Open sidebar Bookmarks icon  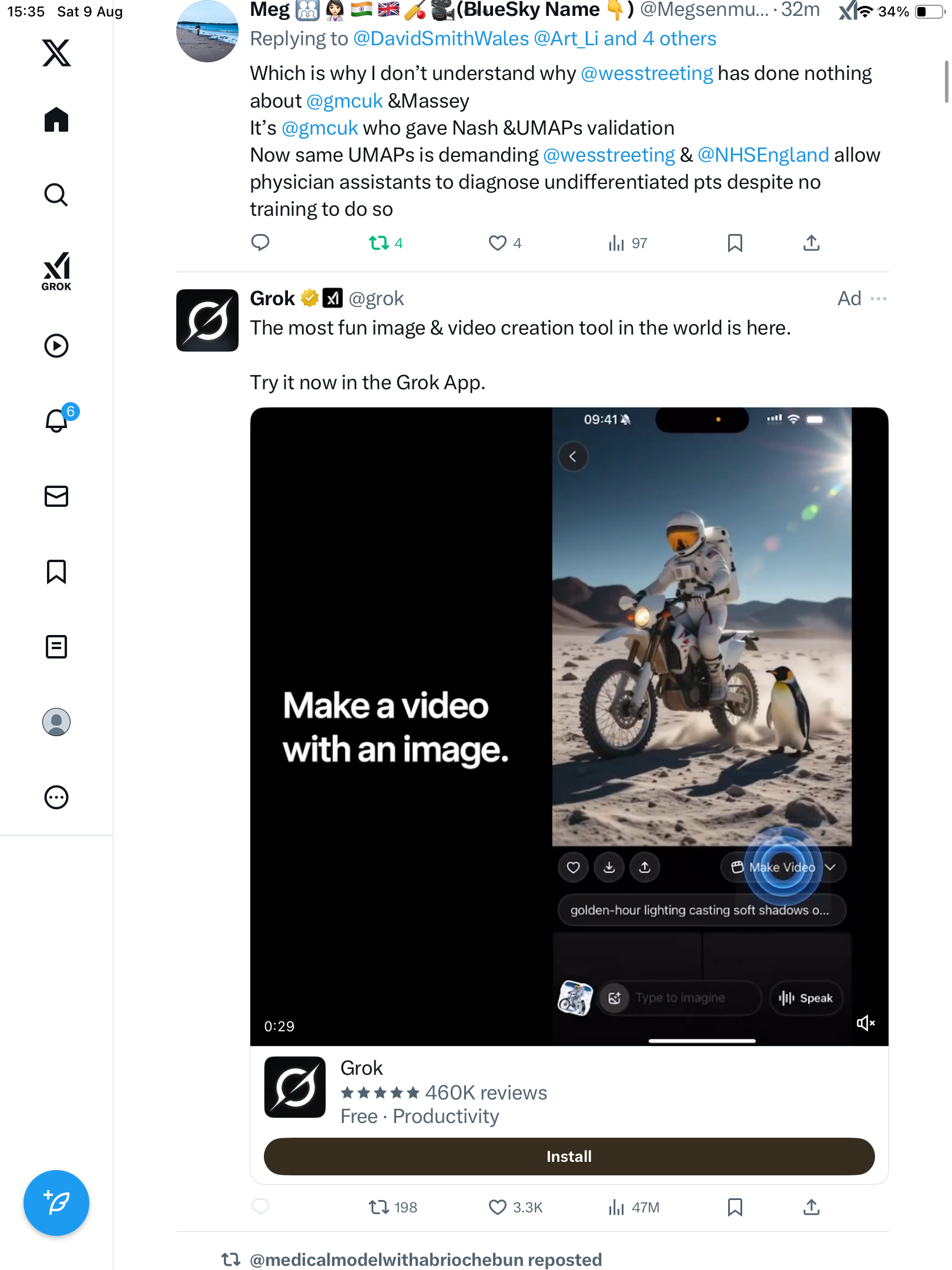56,571
